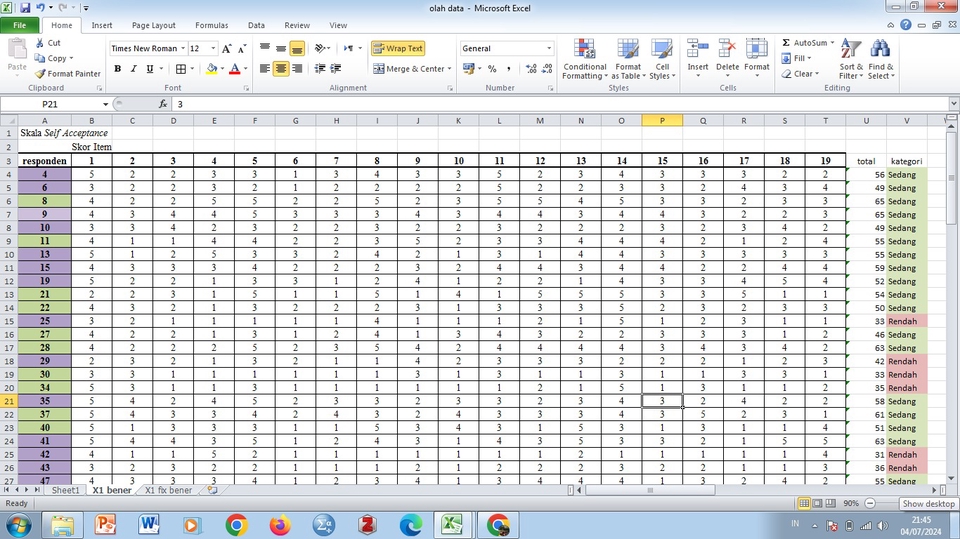
Task: Click the Cut scissors icon
Action: [40, 43]
